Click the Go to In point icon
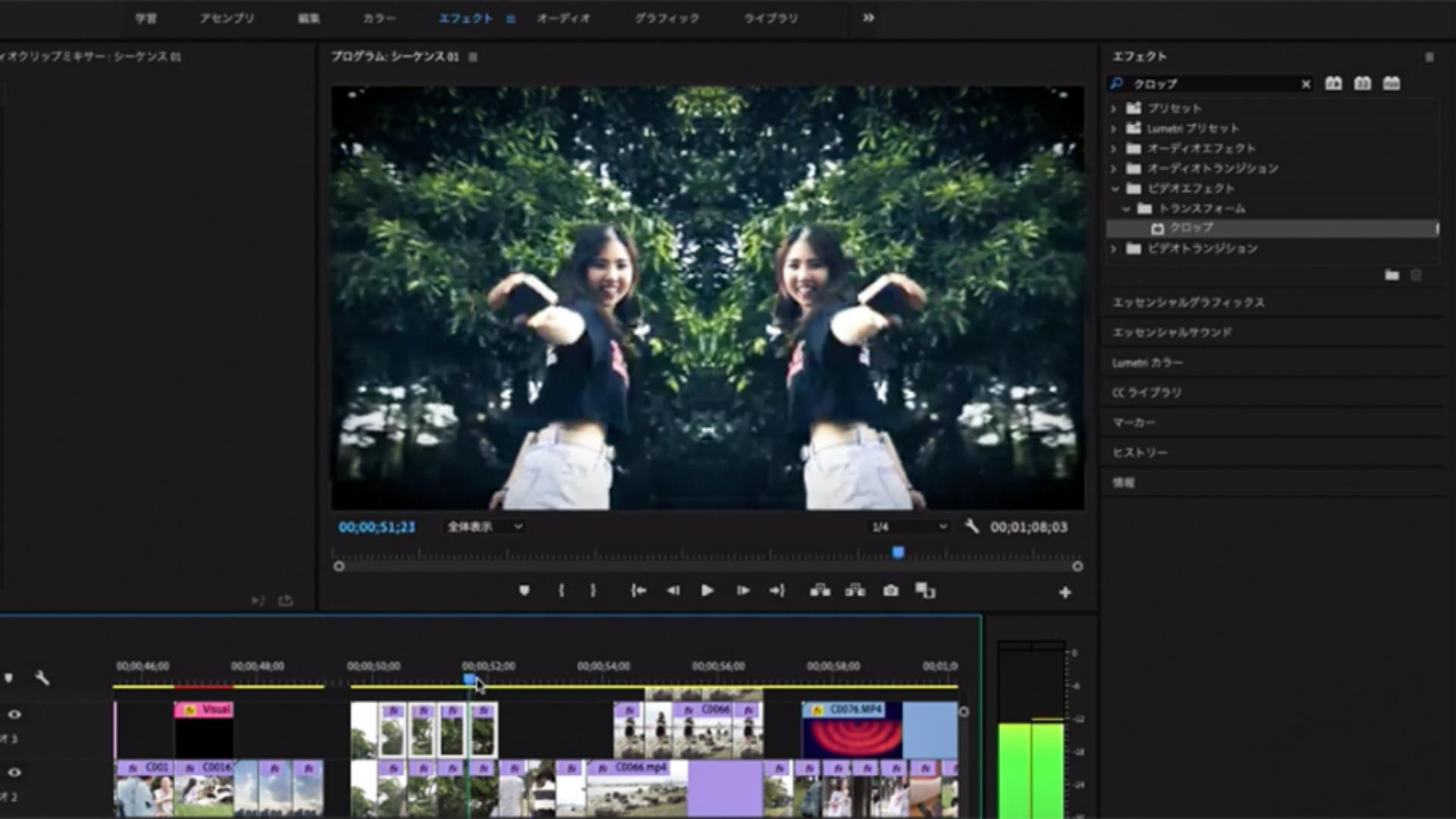This screenshot has width=1456, height=819. pyautogui.click(x=639, y=591)
